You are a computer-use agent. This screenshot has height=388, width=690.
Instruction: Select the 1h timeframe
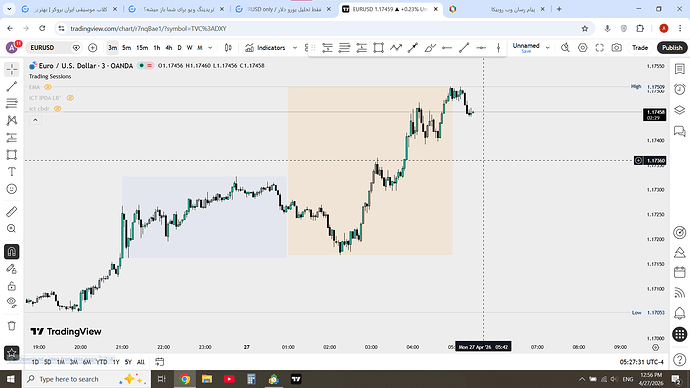pyautogui.click(x=157, y=48)
